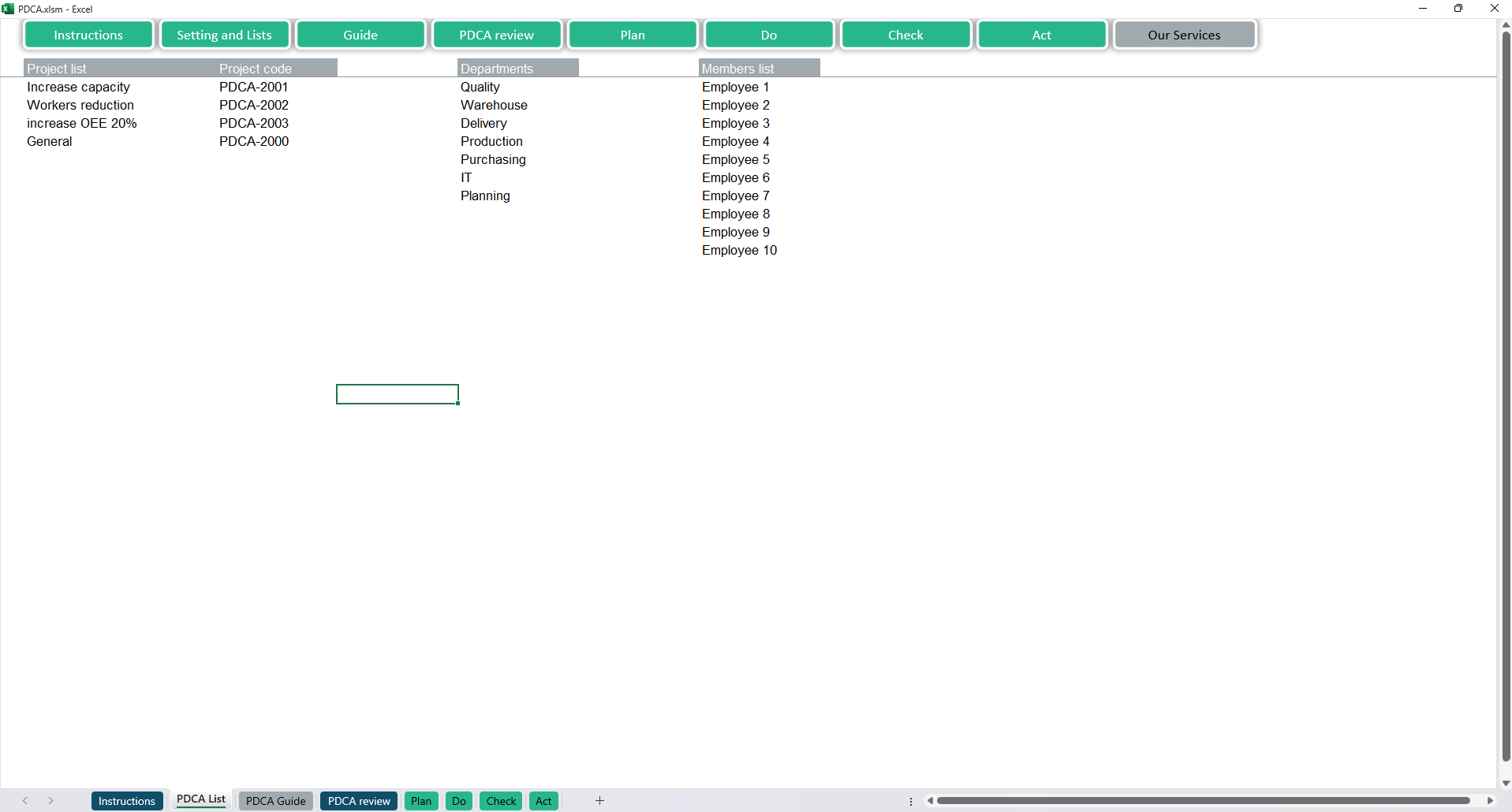Click the sheet tab bar resize handle
This screenshot has height=812, width=1512.
tap(911, 801)
